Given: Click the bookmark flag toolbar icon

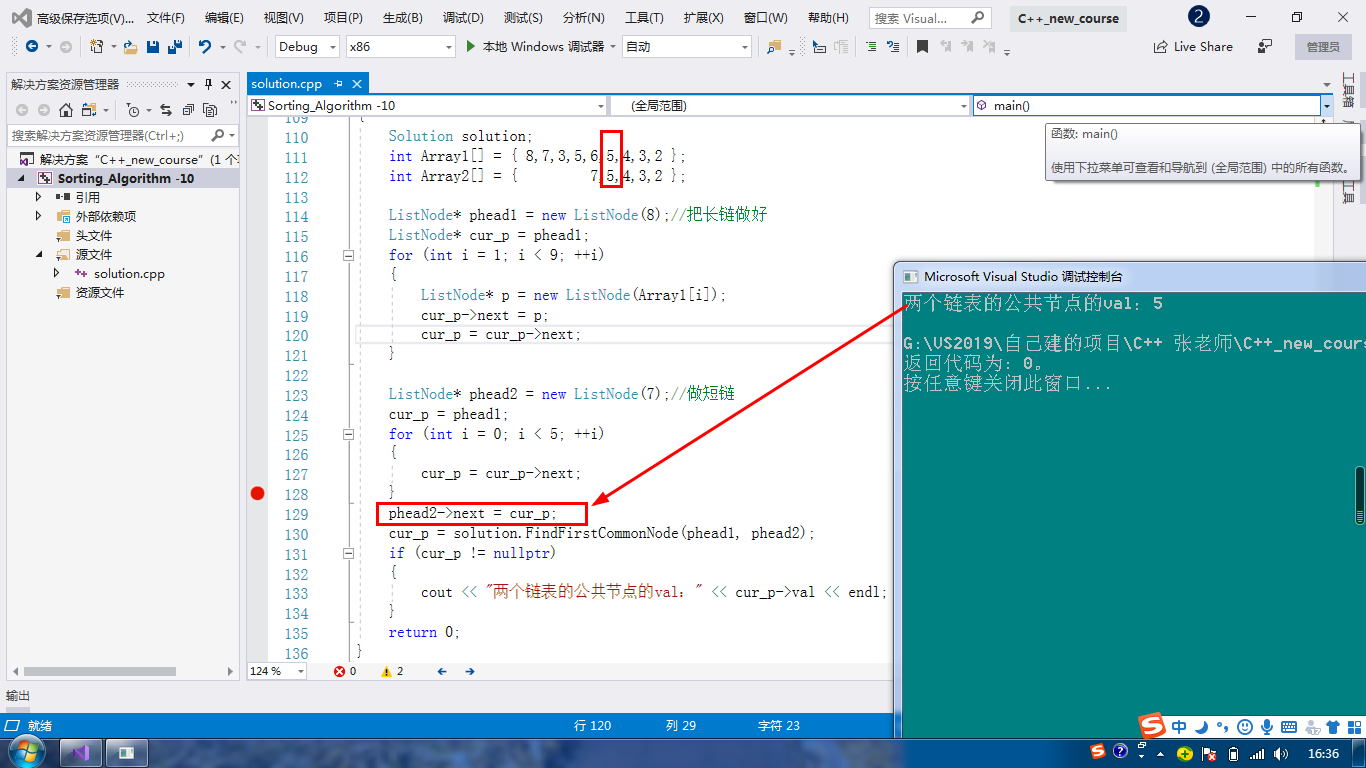Looking at the screenshot, I should (x=922, y=46).
